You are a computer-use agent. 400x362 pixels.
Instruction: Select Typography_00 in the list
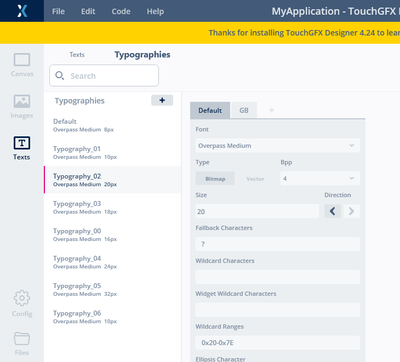coord(113,234)
